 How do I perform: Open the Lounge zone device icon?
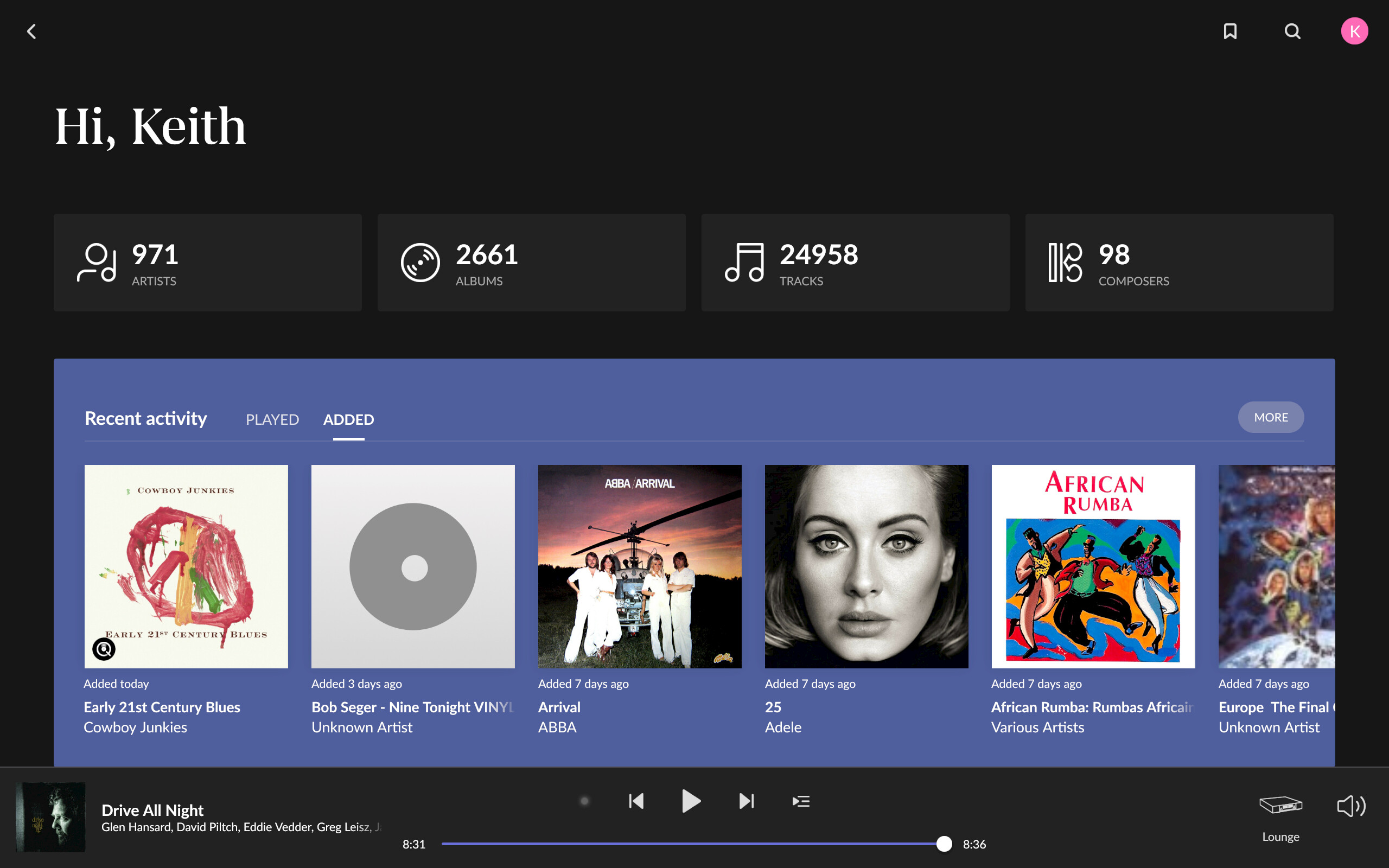pos(1280,805)
